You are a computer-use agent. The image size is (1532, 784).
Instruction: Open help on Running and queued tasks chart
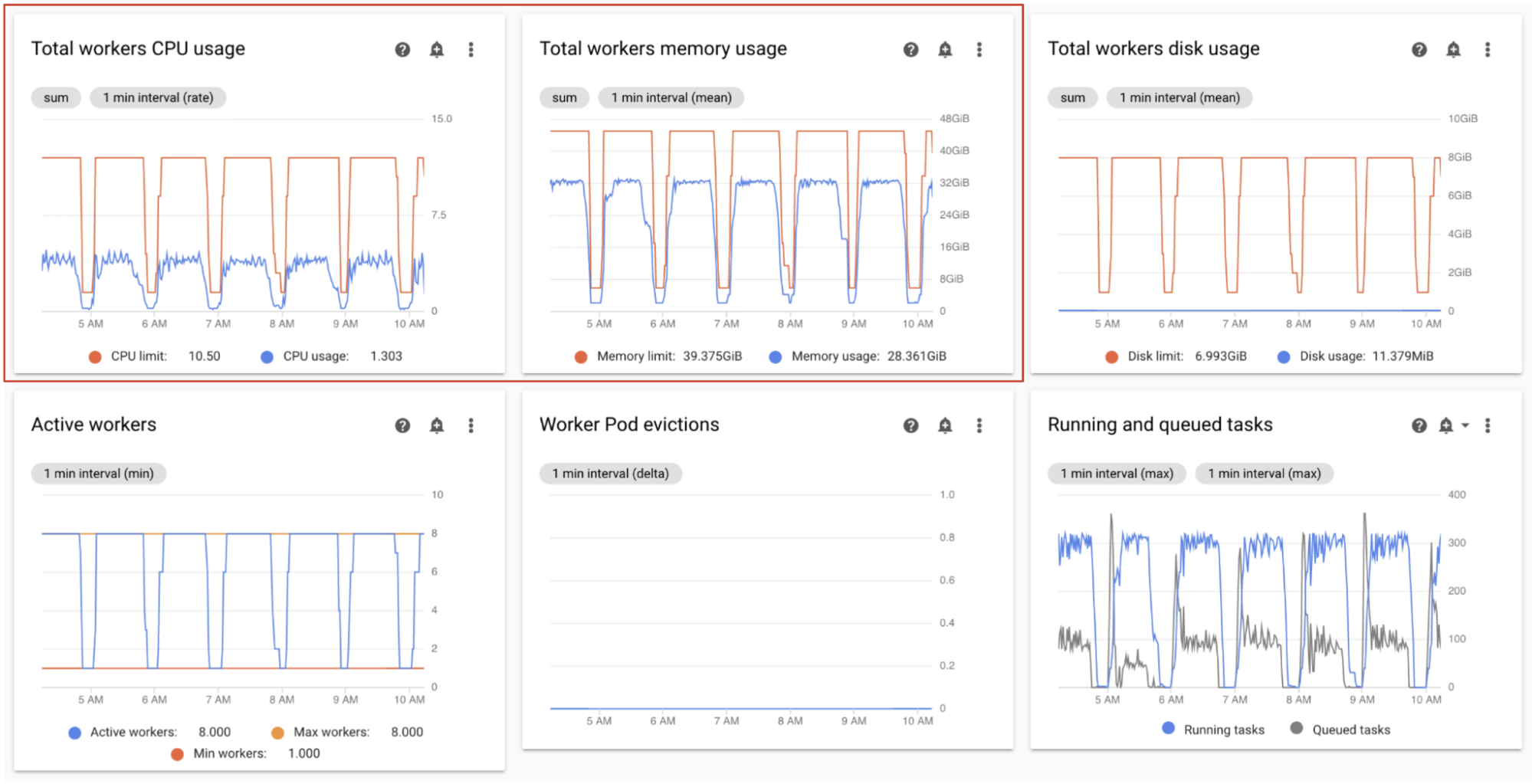click(x=1419, y=425)
